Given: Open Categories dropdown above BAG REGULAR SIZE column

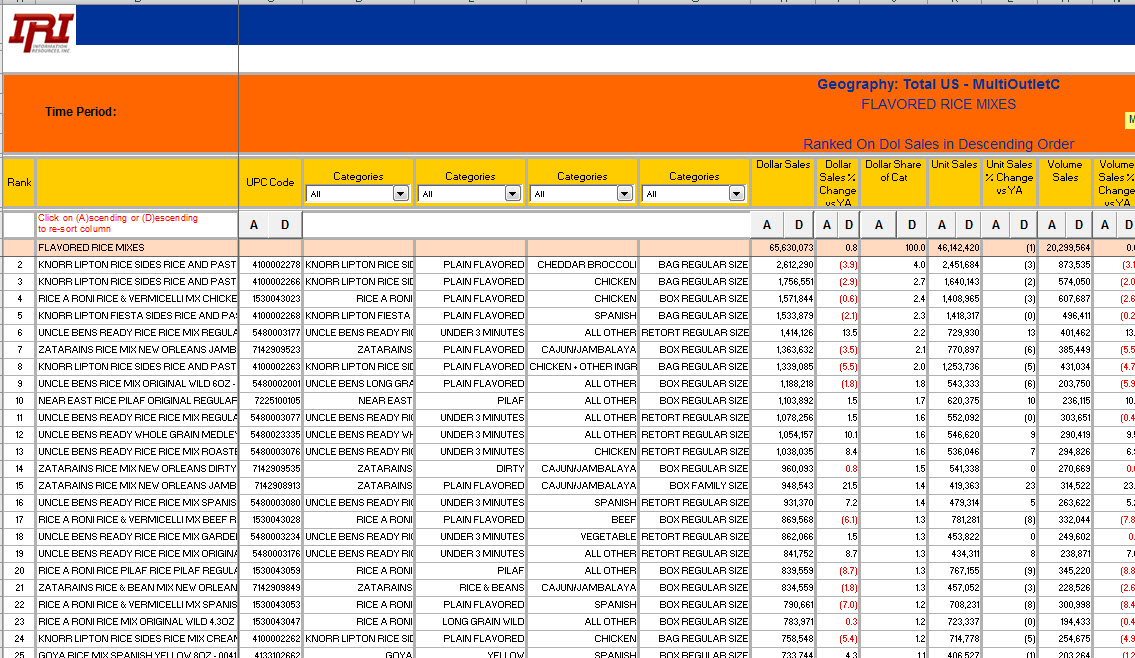Looking at the screenshot, I should point(736,193).
